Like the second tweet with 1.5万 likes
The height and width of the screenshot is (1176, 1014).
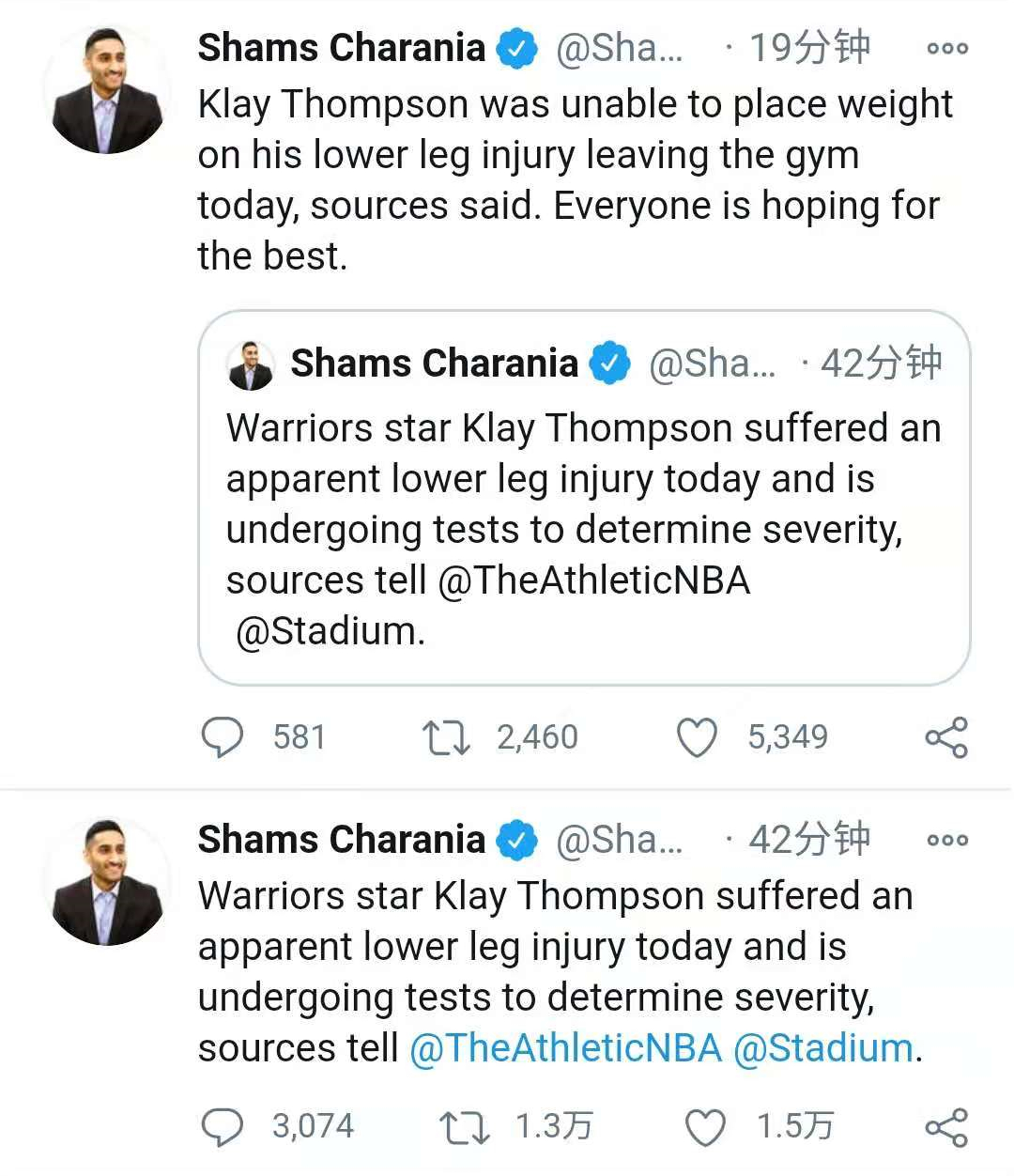(x=705, y=1126)
